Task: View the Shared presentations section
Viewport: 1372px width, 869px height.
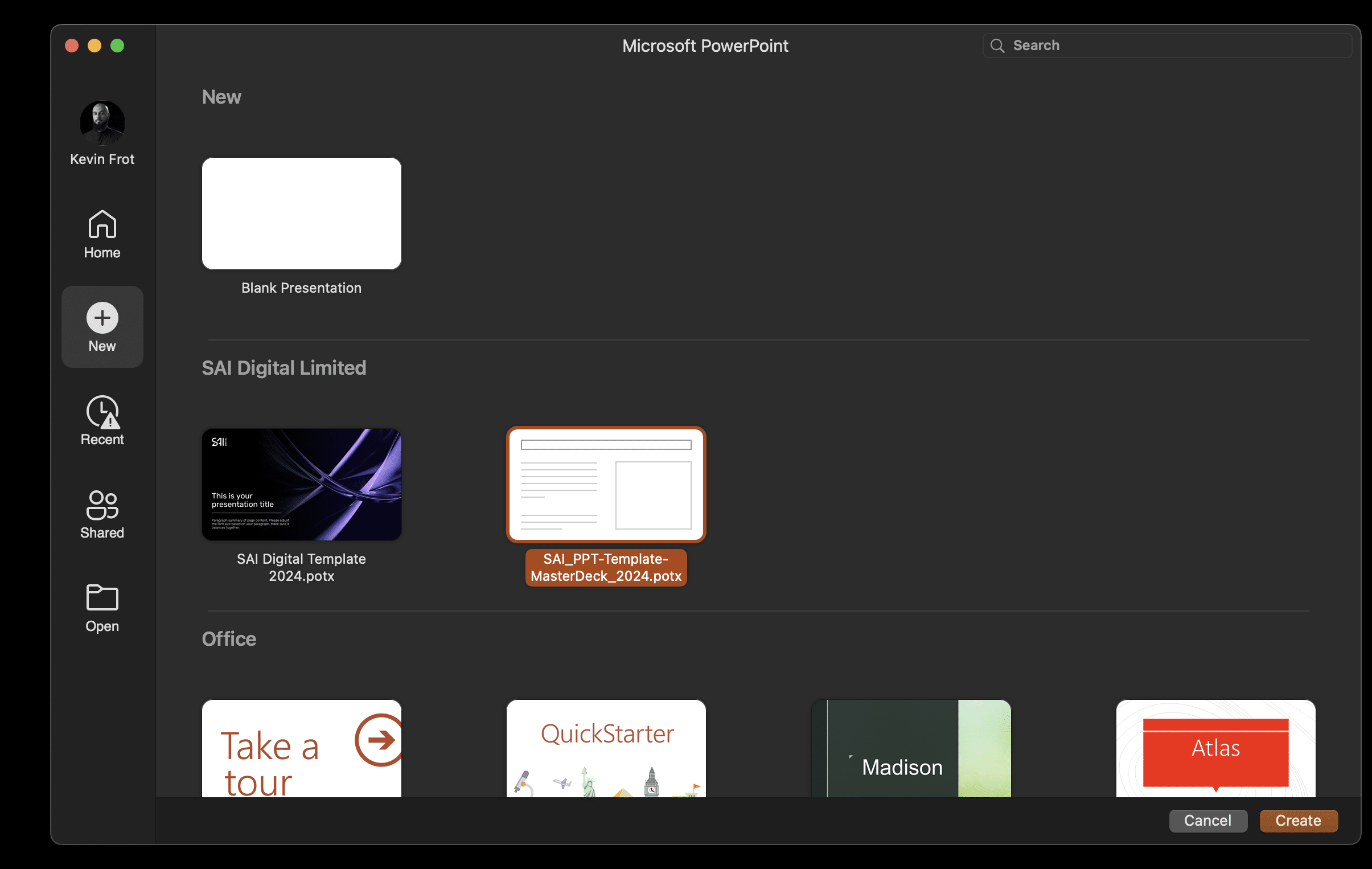Action: tap(101, 515)
